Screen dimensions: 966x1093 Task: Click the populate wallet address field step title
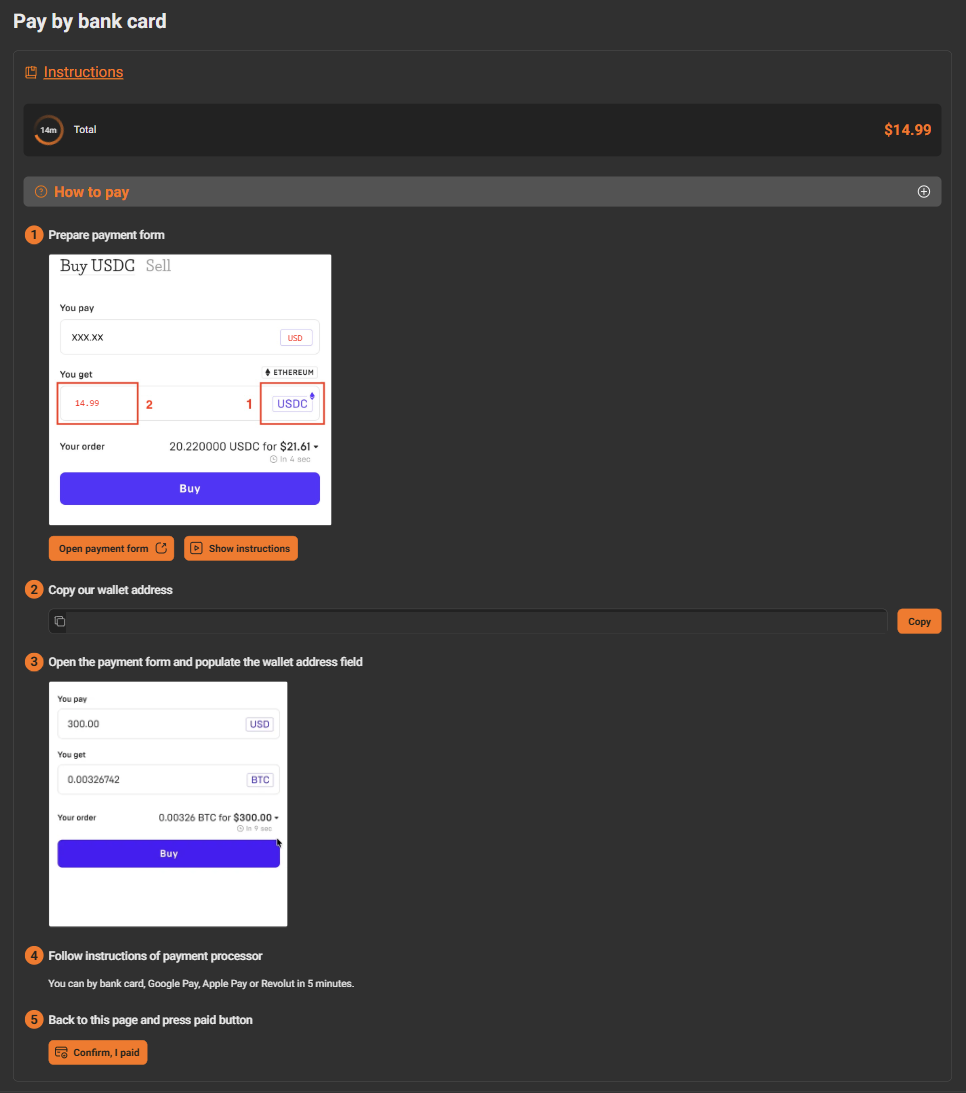pyautogui.click(x=206, y=662)
